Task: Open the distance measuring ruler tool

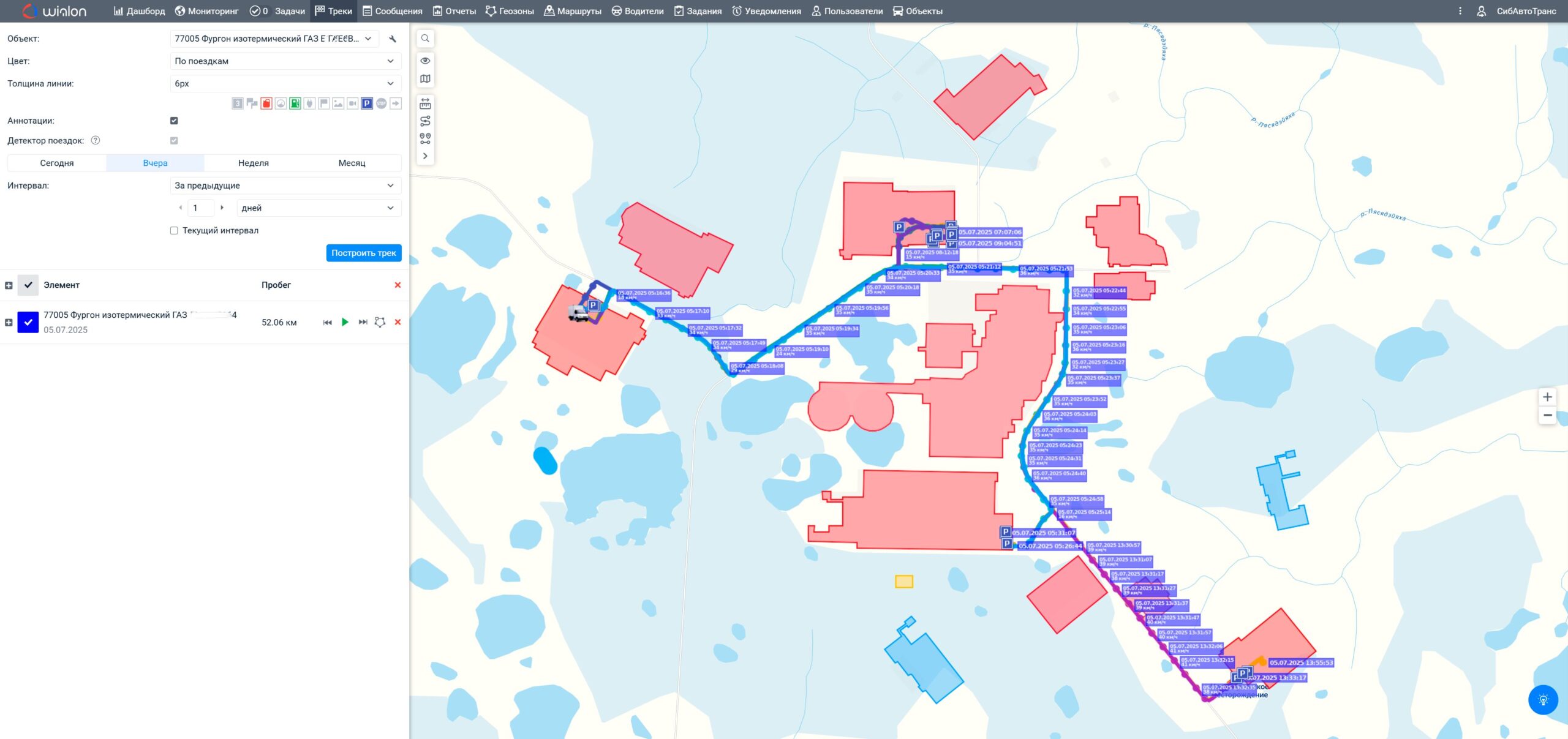Action: 425,104
